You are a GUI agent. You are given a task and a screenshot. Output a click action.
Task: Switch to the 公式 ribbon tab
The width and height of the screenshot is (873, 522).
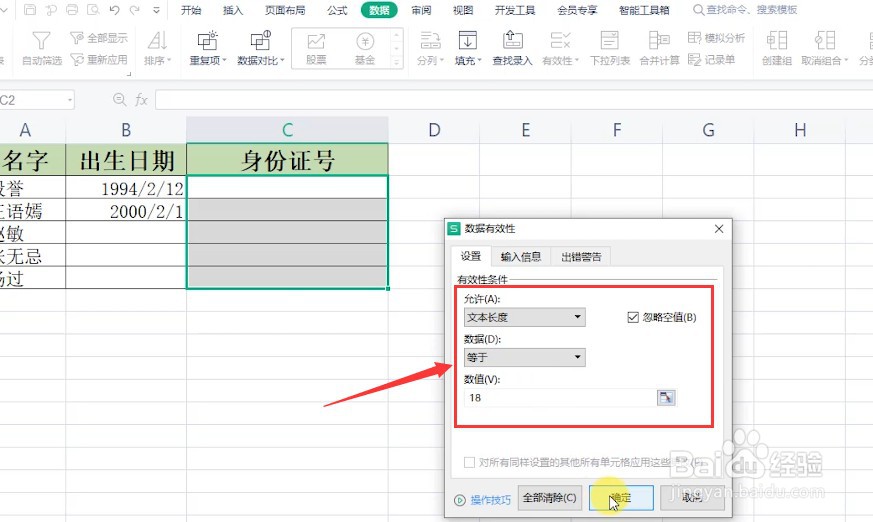point(337,10)
